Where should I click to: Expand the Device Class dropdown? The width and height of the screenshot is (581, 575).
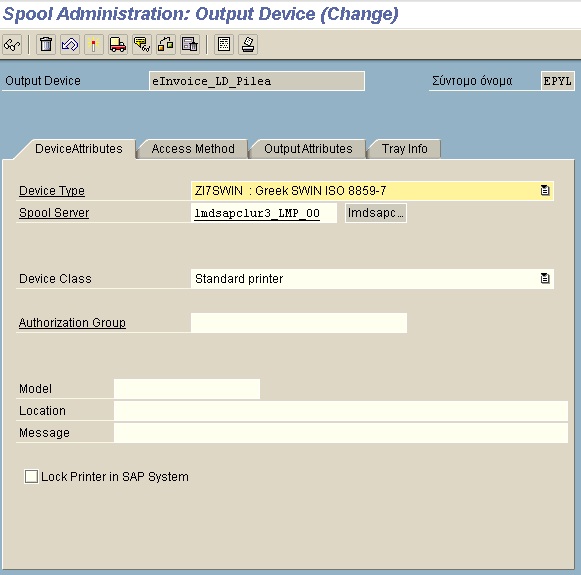(x=545, y=278)
